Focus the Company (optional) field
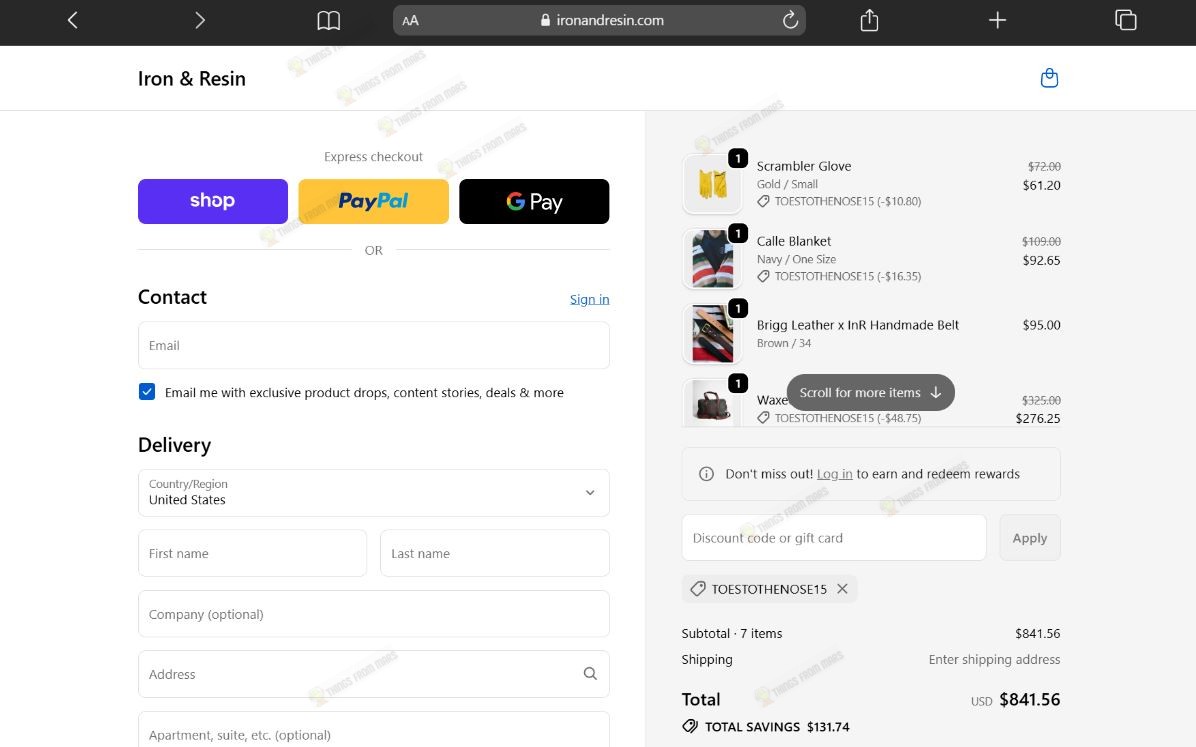 point(374,613)
